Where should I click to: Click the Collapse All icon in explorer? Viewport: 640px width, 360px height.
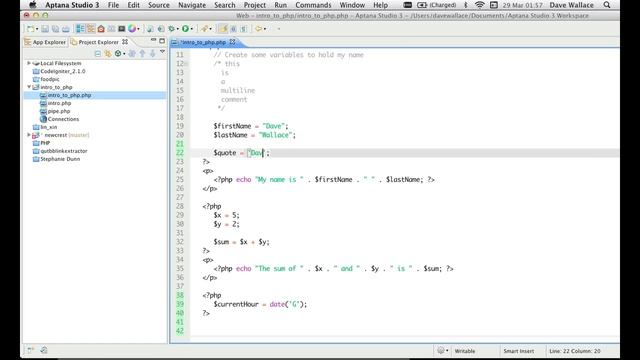[98, 53]
